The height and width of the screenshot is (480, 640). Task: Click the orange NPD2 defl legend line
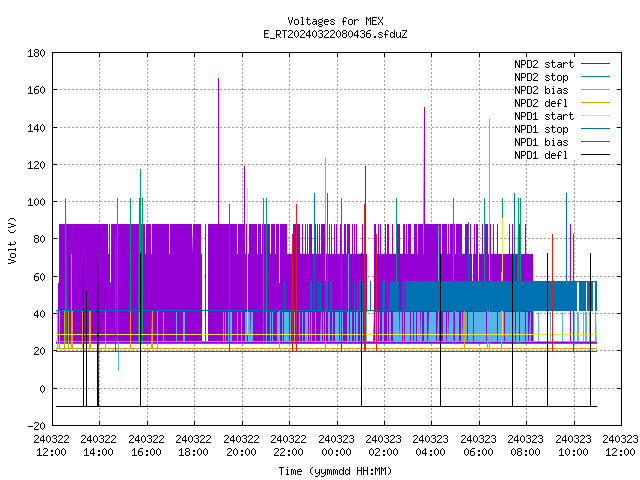point(595,103)
